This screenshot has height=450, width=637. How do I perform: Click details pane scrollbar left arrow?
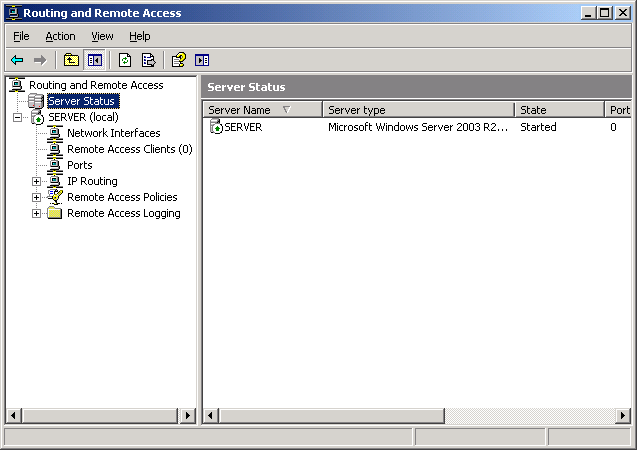tap(210, 415)
